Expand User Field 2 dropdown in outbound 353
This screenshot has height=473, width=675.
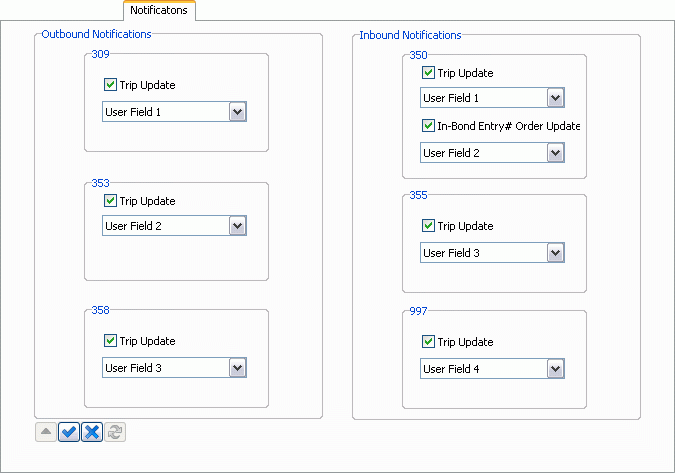[x=238, y=226]
